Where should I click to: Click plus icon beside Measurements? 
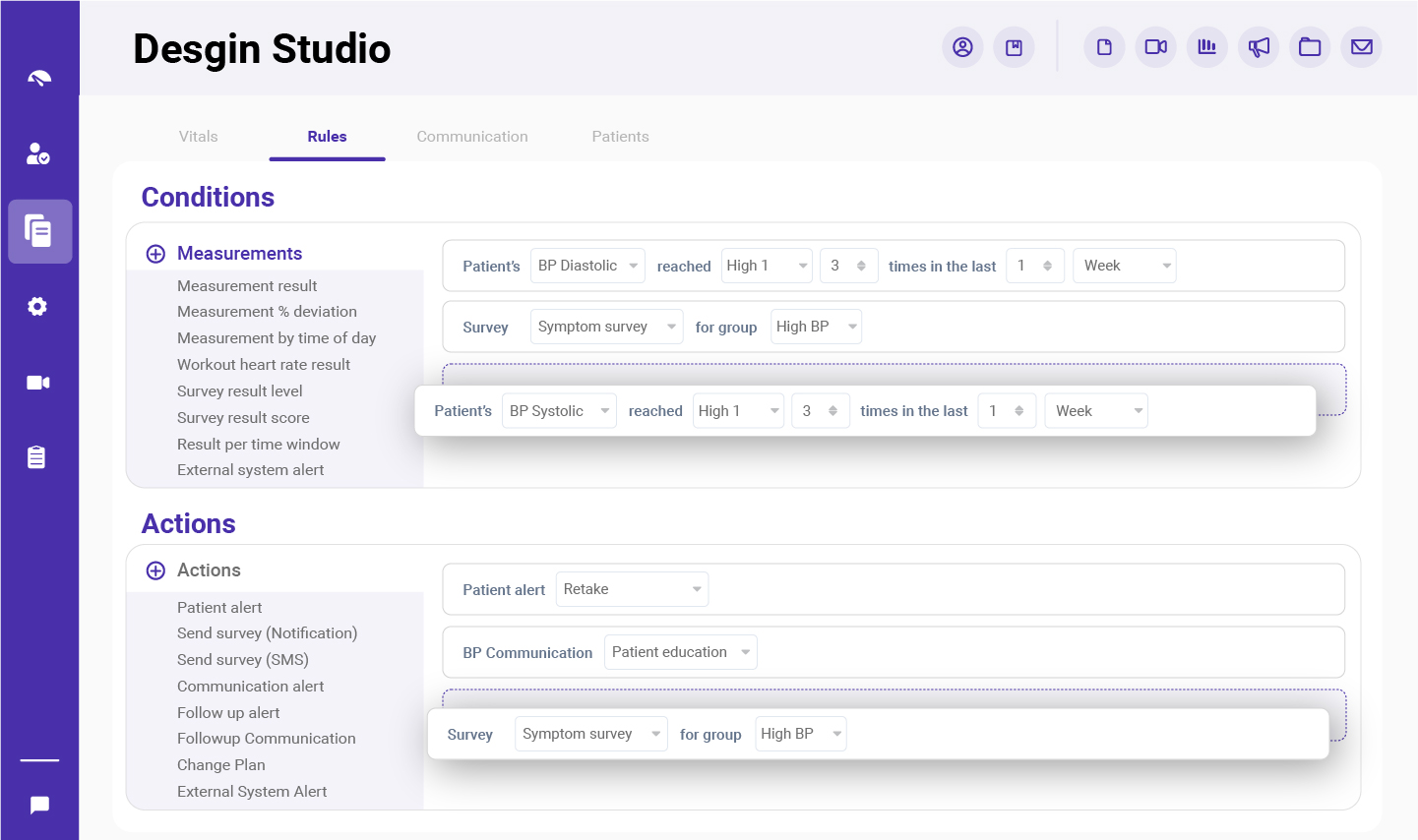click(155, 254)
